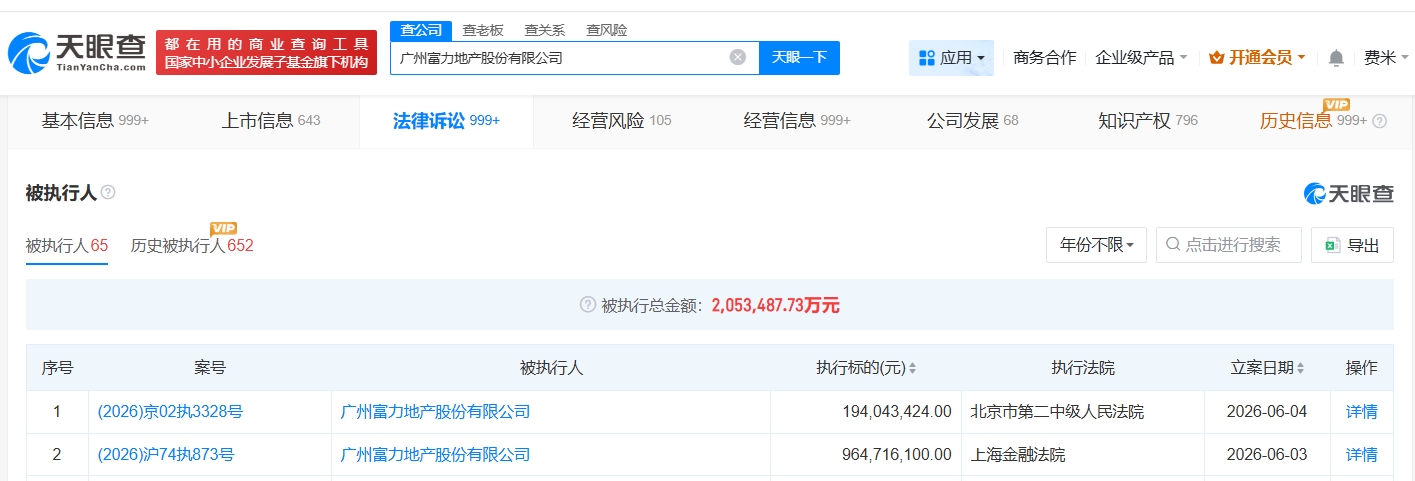Open the 历史信息 VIP tab
The width and height of the screenshot is (1415, 481).
tap(1313, 121)
